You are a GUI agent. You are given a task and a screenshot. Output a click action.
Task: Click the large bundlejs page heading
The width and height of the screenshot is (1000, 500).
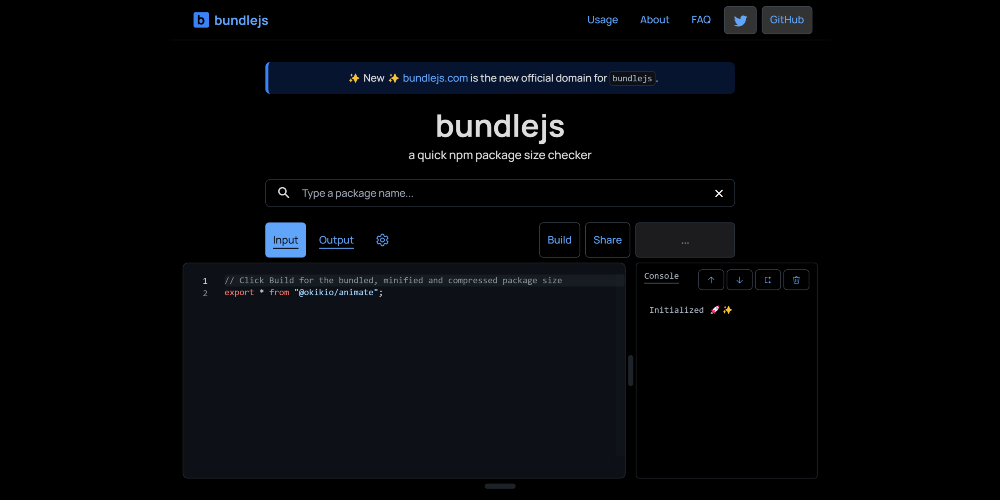[500, 126]
